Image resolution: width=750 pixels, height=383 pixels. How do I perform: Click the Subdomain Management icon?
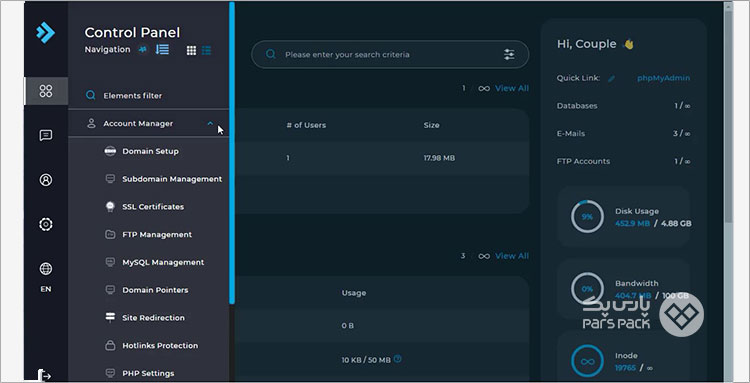tap(110, 179)
